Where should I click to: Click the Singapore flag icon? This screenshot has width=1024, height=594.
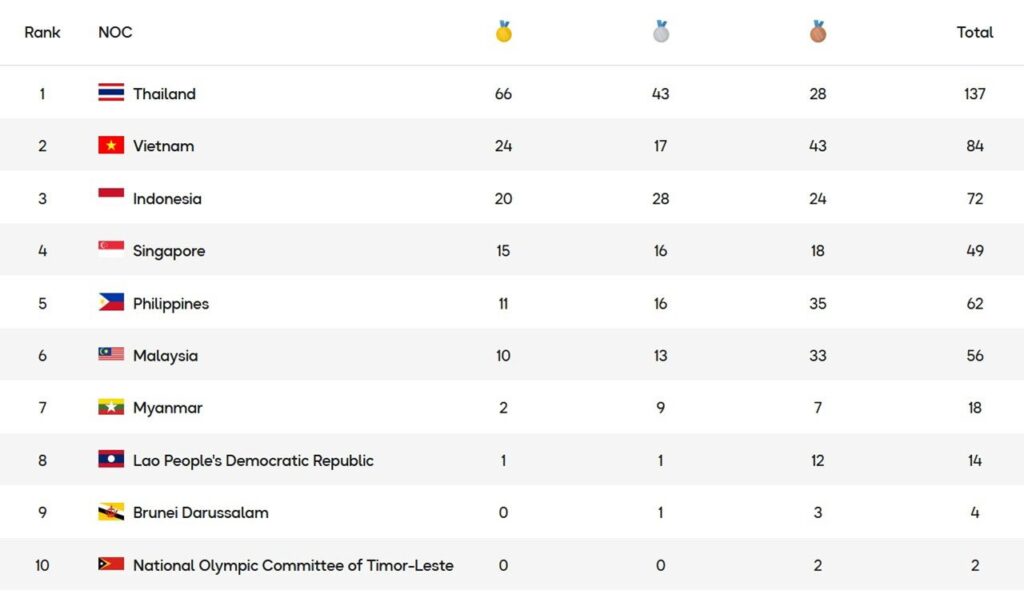point(111,250)
